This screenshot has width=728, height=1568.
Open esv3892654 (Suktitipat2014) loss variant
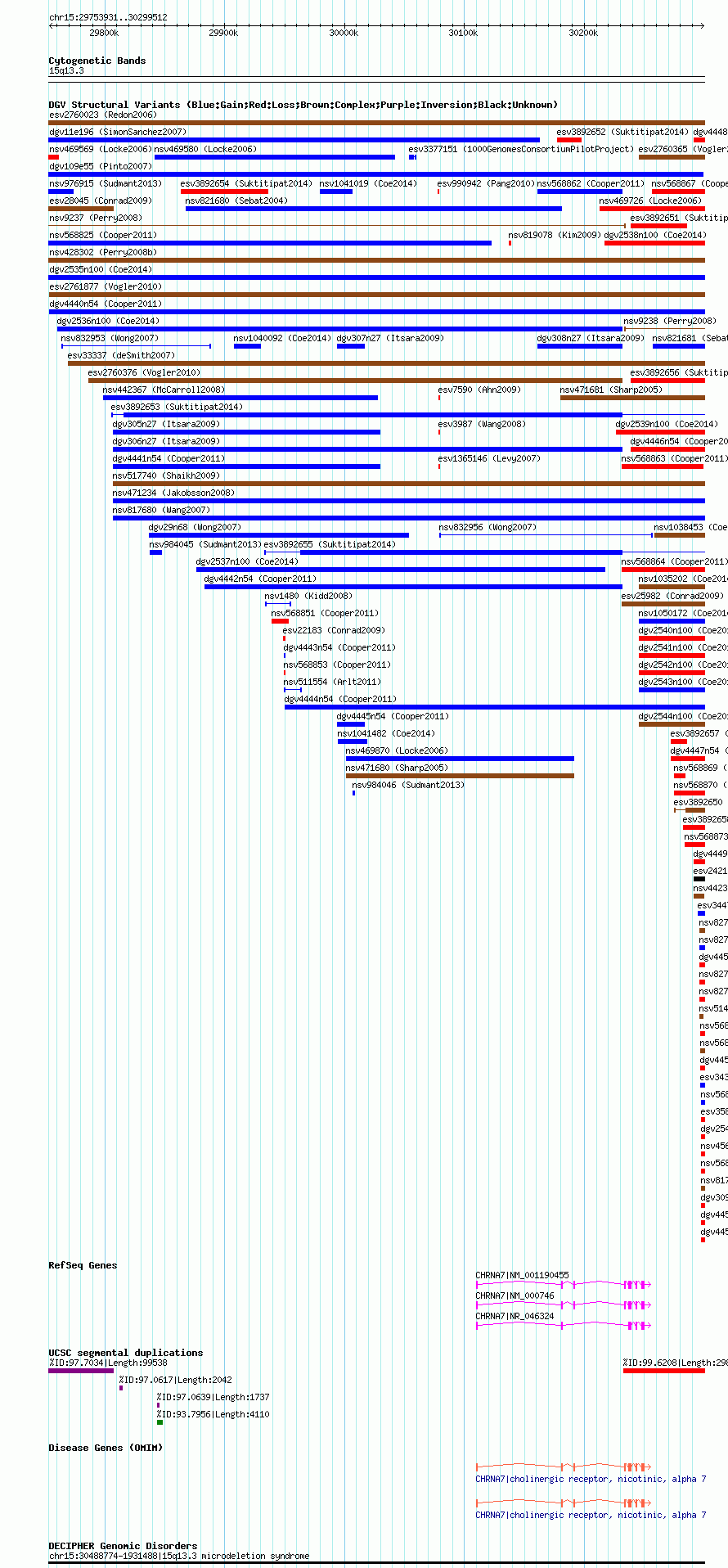(x=246, y=184)
